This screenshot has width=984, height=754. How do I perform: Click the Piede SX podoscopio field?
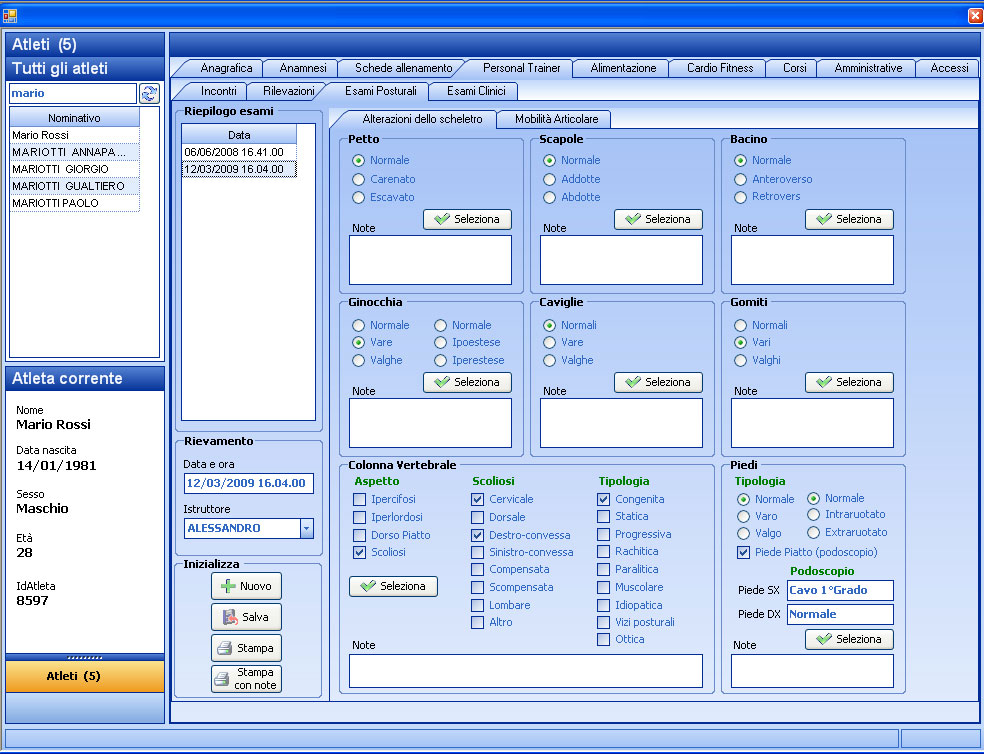839,590
